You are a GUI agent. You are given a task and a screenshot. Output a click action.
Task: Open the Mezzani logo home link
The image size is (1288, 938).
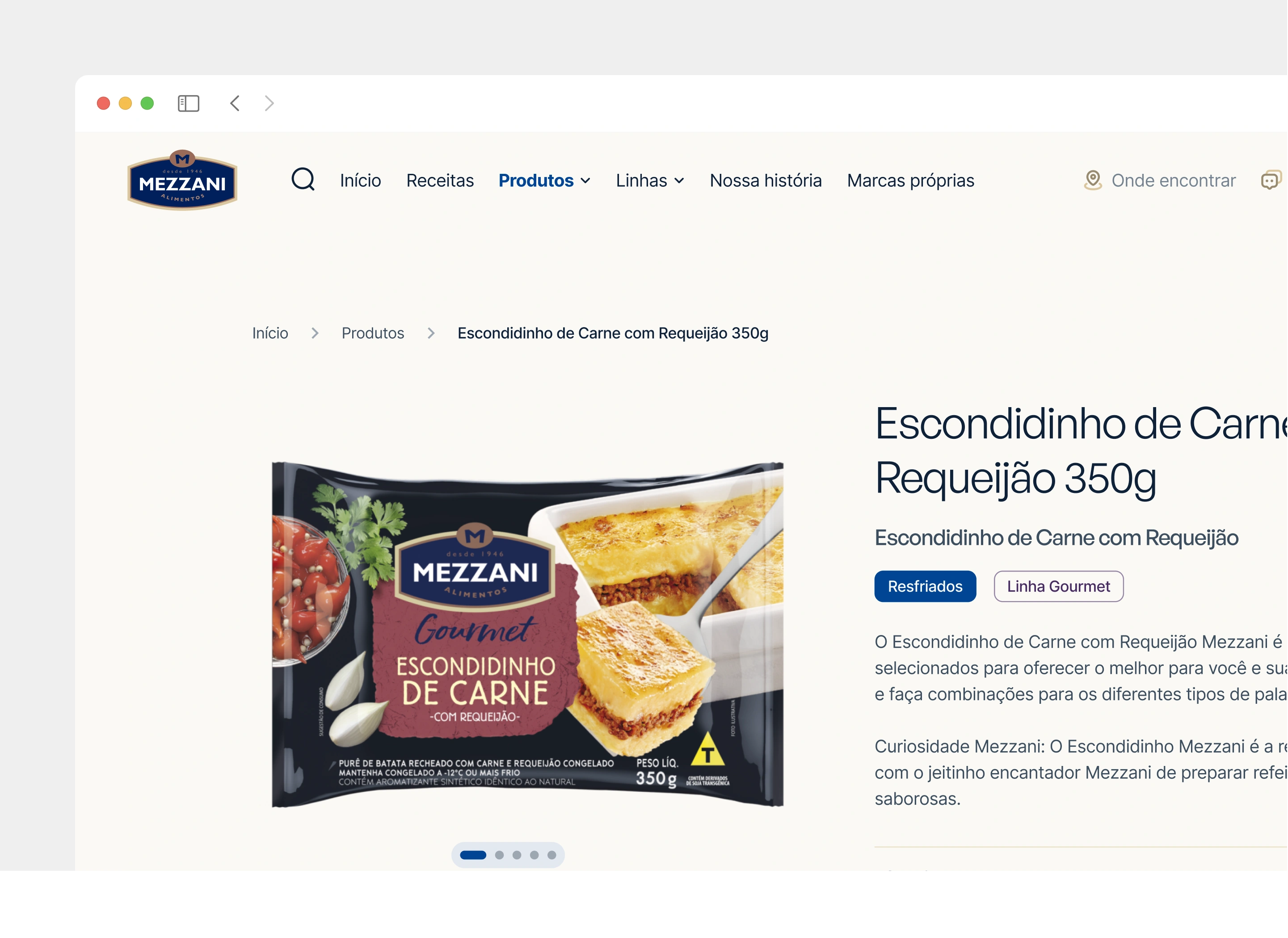pos(182,180)
